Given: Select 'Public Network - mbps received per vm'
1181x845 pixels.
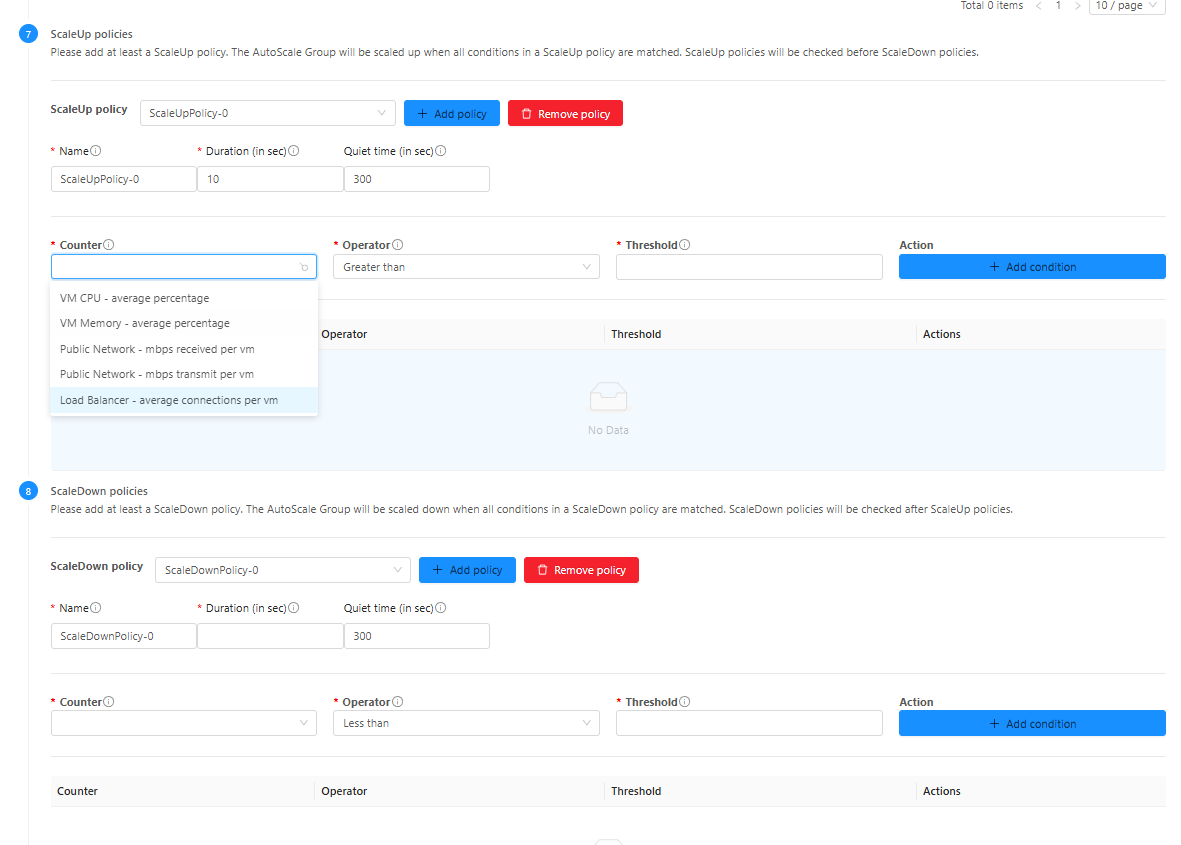Looking at the screenshot, I should point(157,349).
